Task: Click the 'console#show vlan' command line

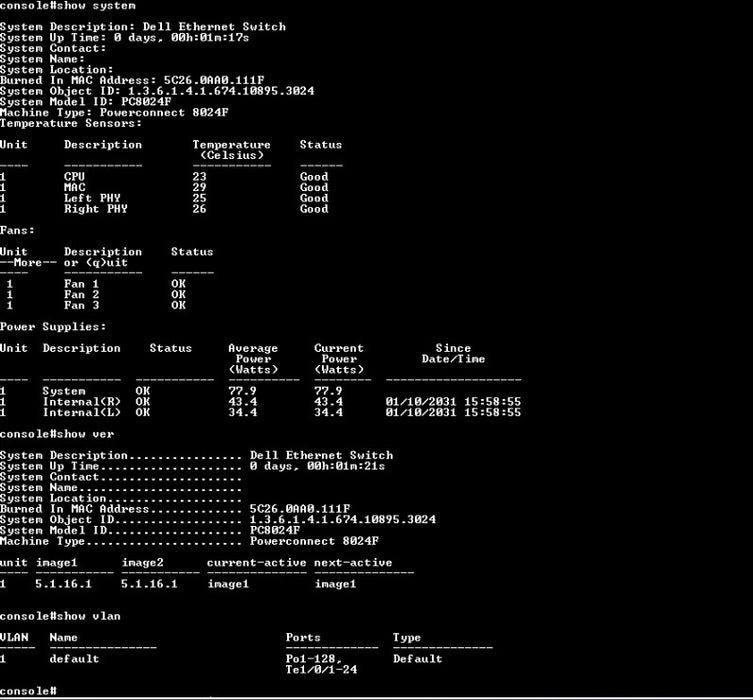Action: pyautogui.click(x=61, y=616)
